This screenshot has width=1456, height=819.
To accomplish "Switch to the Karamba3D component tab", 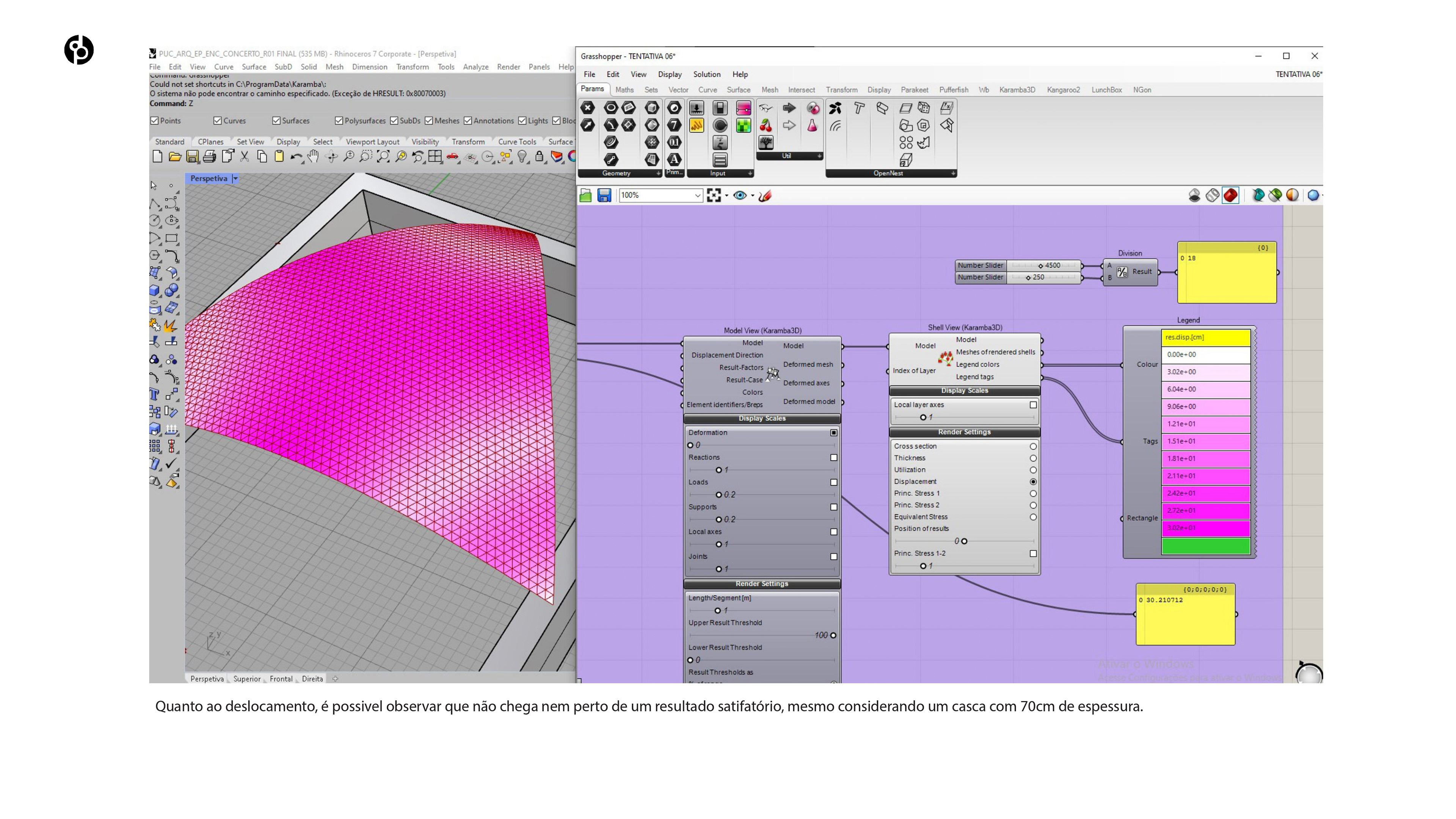I will click(1017, 90).
